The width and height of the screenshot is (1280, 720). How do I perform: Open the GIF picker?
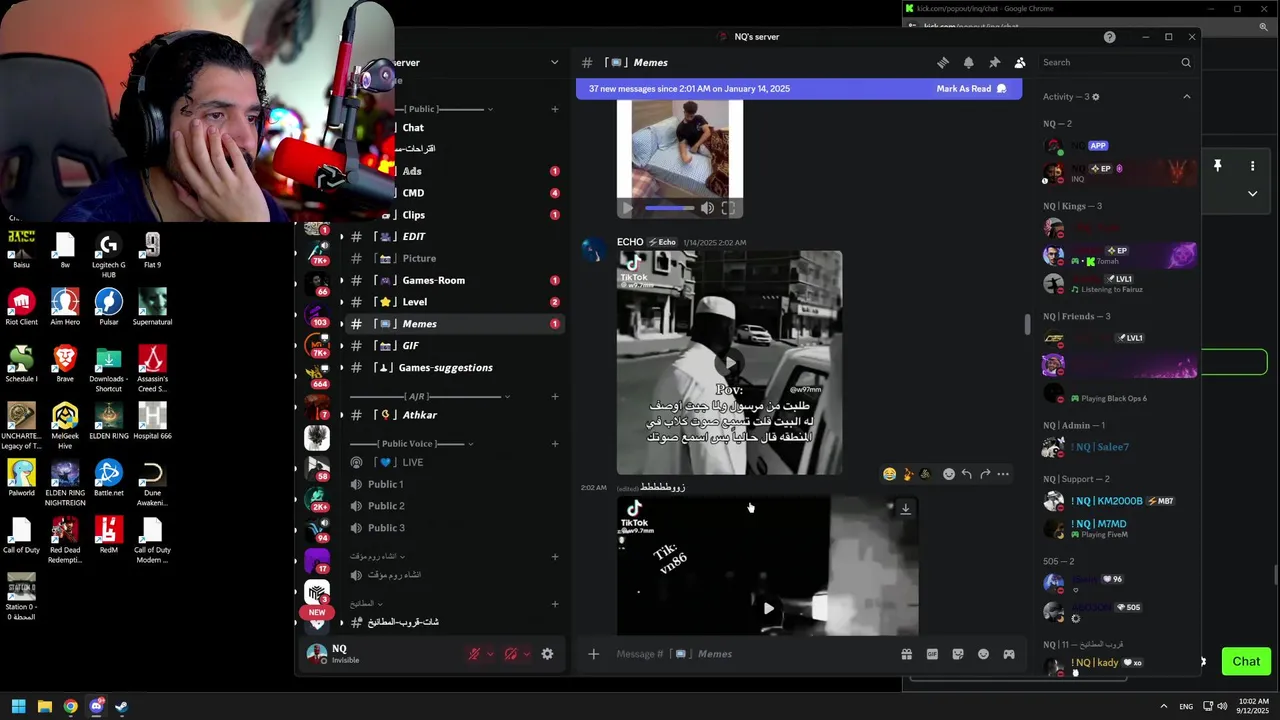[x=932, y=654]
